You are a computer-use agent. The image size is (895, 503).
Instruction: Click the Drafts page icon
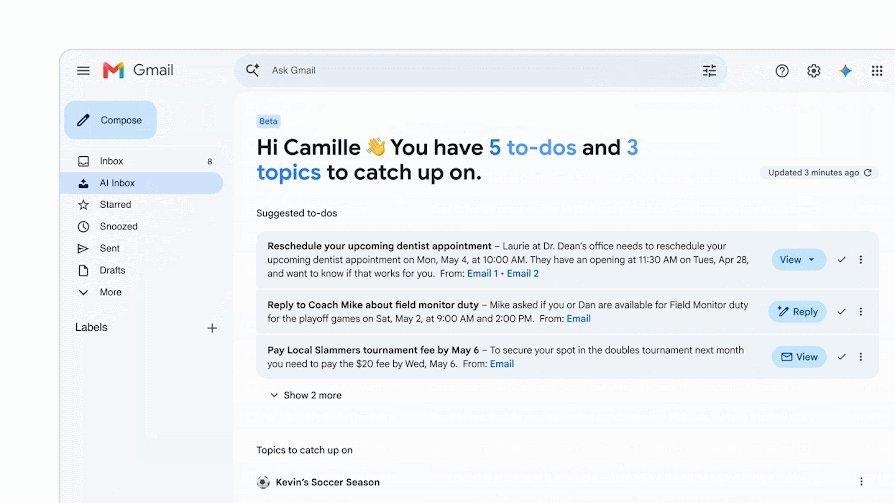click(x=83, y=270)
